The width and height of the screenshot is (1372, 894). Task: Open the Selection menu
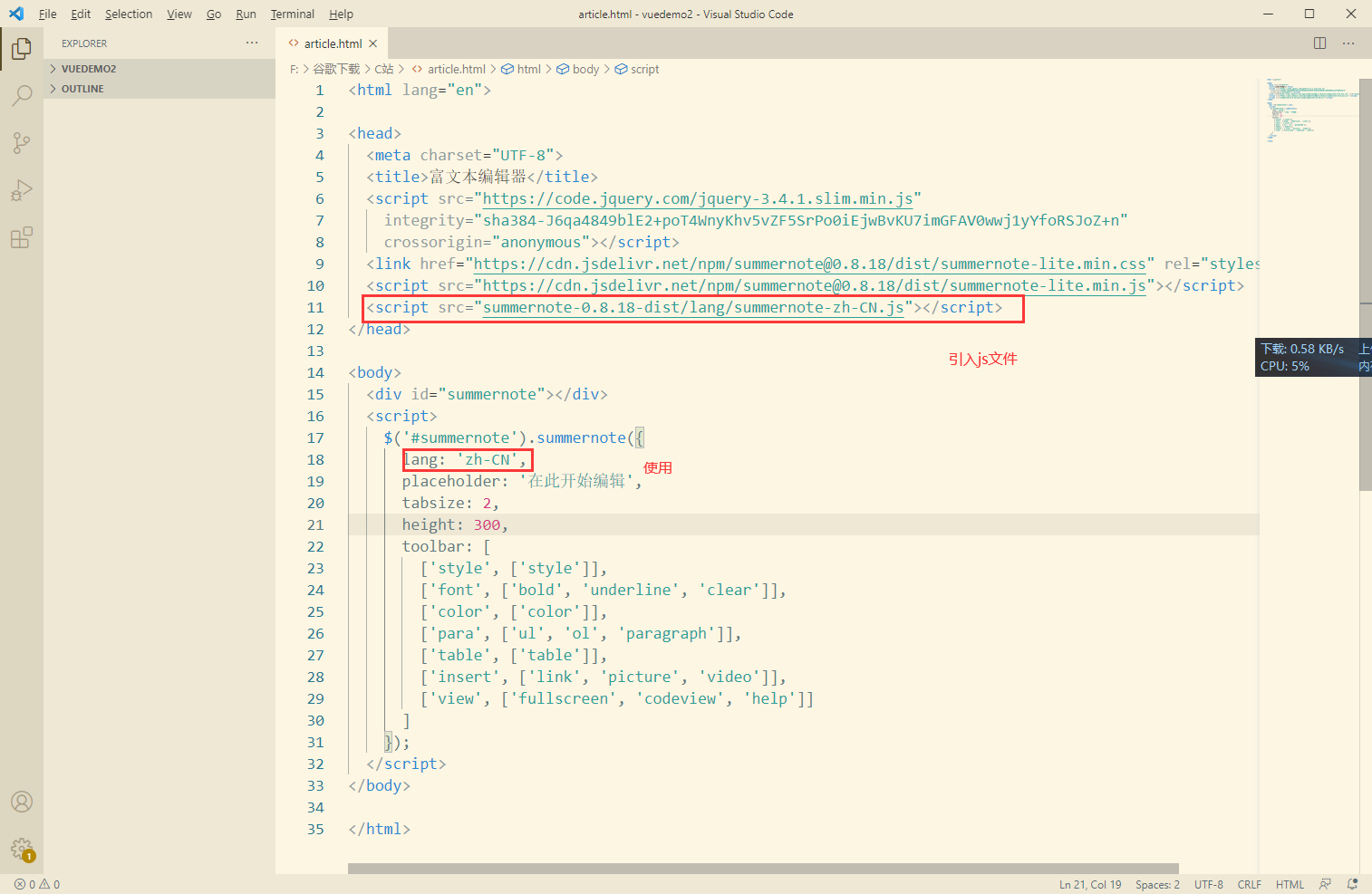(x=129, y=14)
